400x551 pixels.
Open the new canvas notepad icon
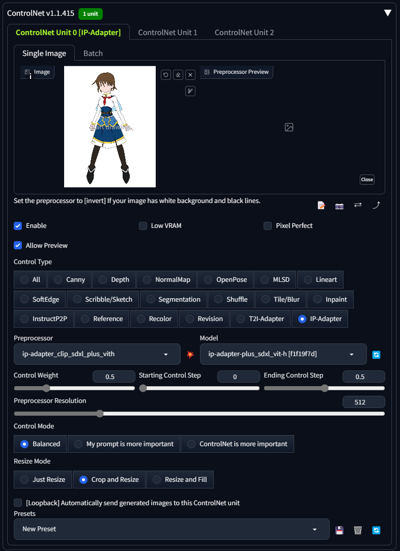pos(321,205)
